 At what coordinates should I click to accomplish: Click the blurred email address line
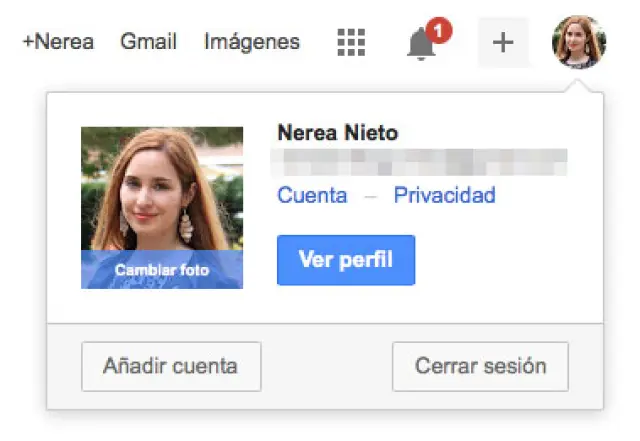(421, 162)
